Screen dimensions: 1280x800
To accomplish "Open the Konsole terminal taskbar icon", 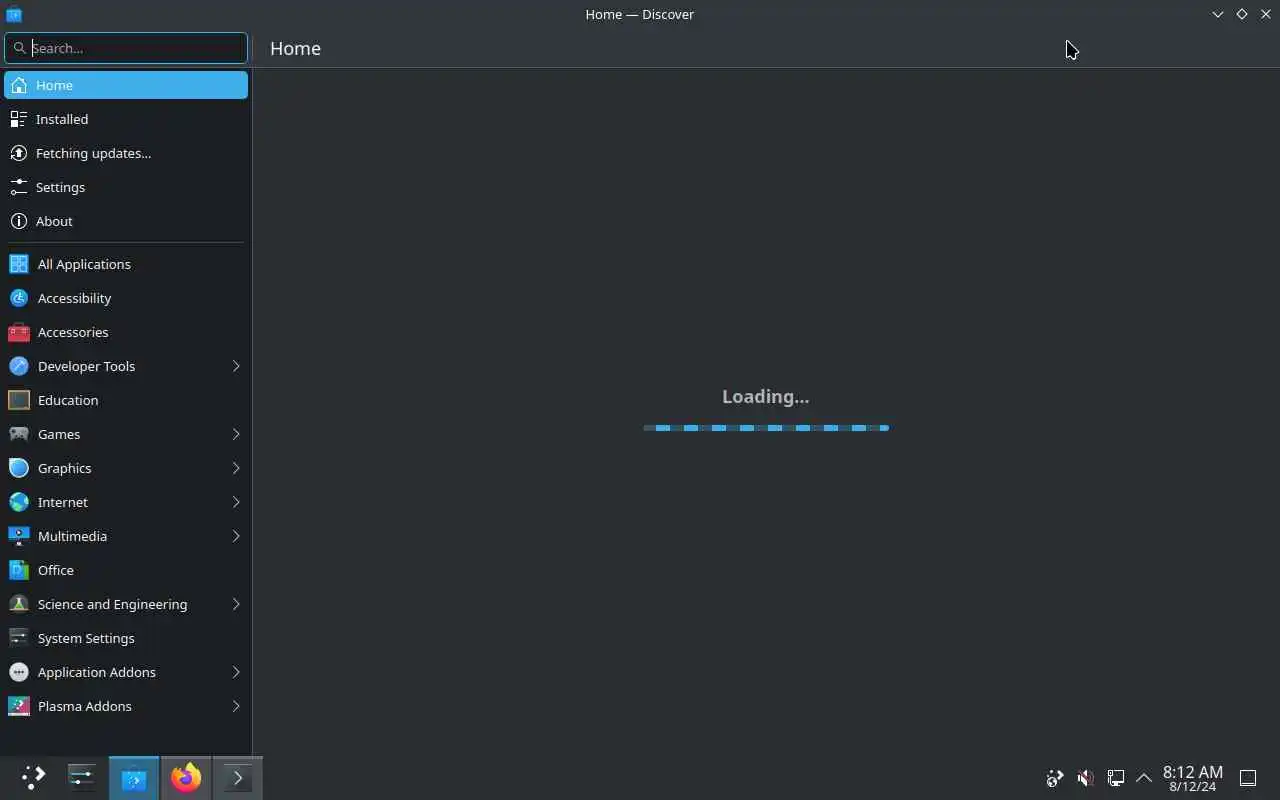I will tap(237, 777).
